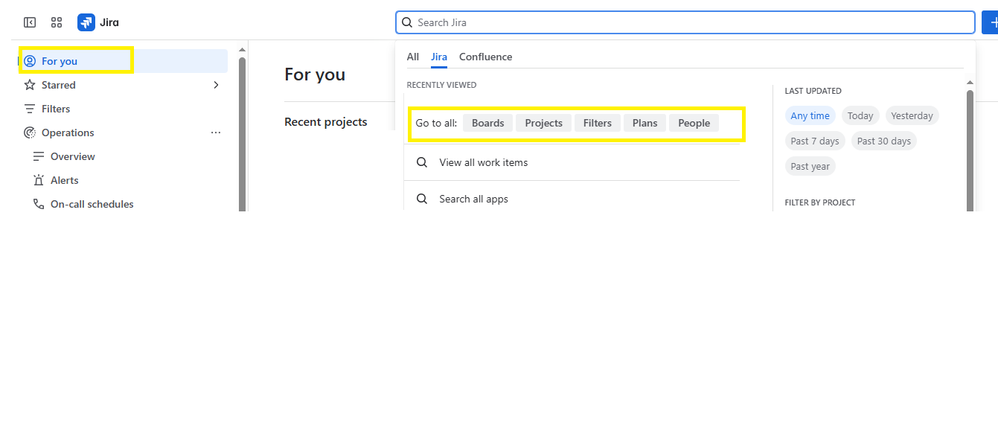
Task: Select the Any time filter
Action: tap(810, 116)
